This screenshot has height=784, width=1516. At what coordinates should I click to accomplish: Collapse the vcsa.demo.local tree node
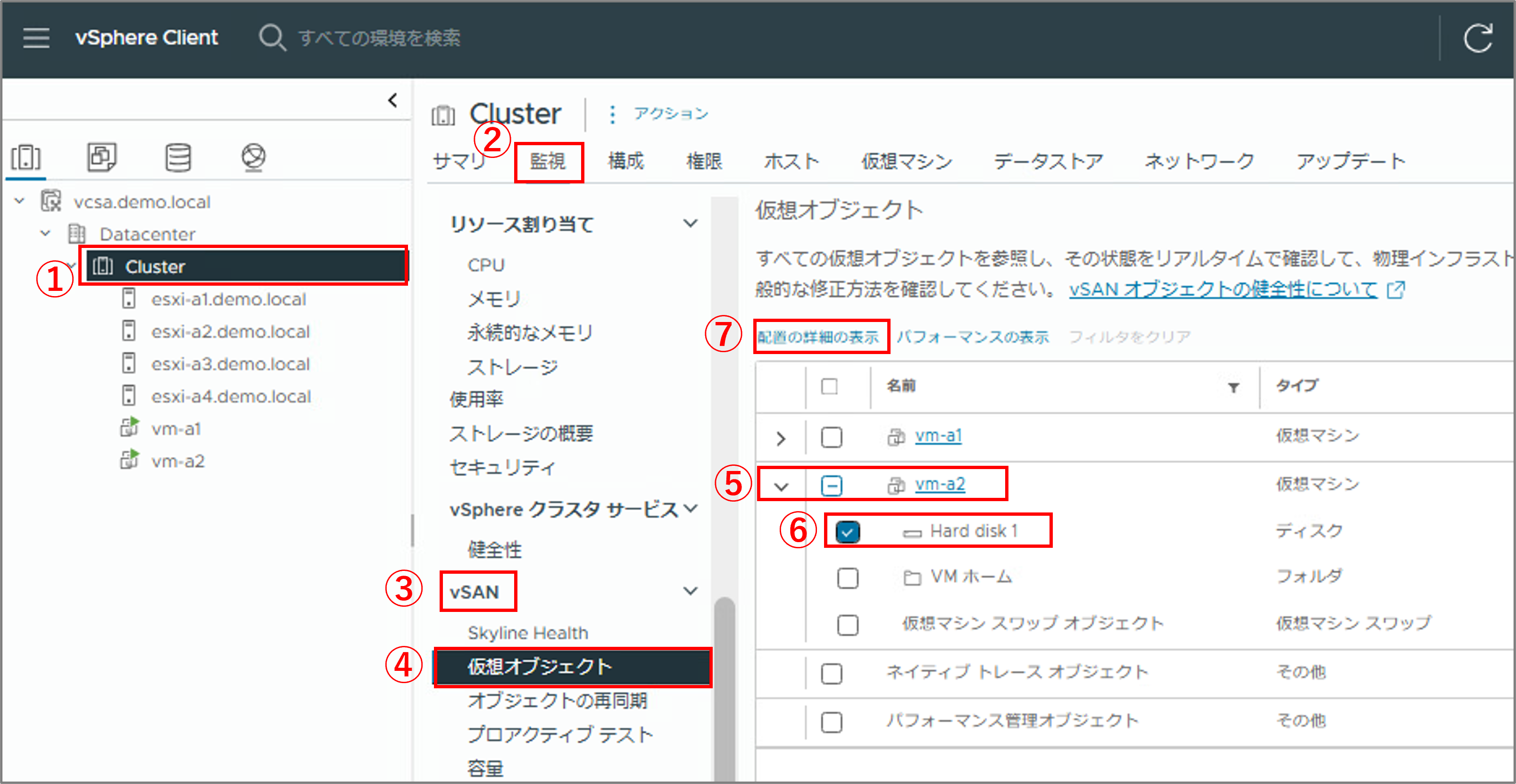point(19,201)
